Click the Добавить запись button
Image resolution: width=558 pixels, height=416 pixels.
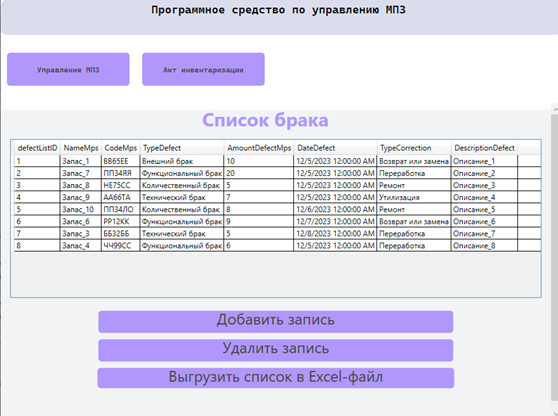pyautogui.click(x=275, y=322)
